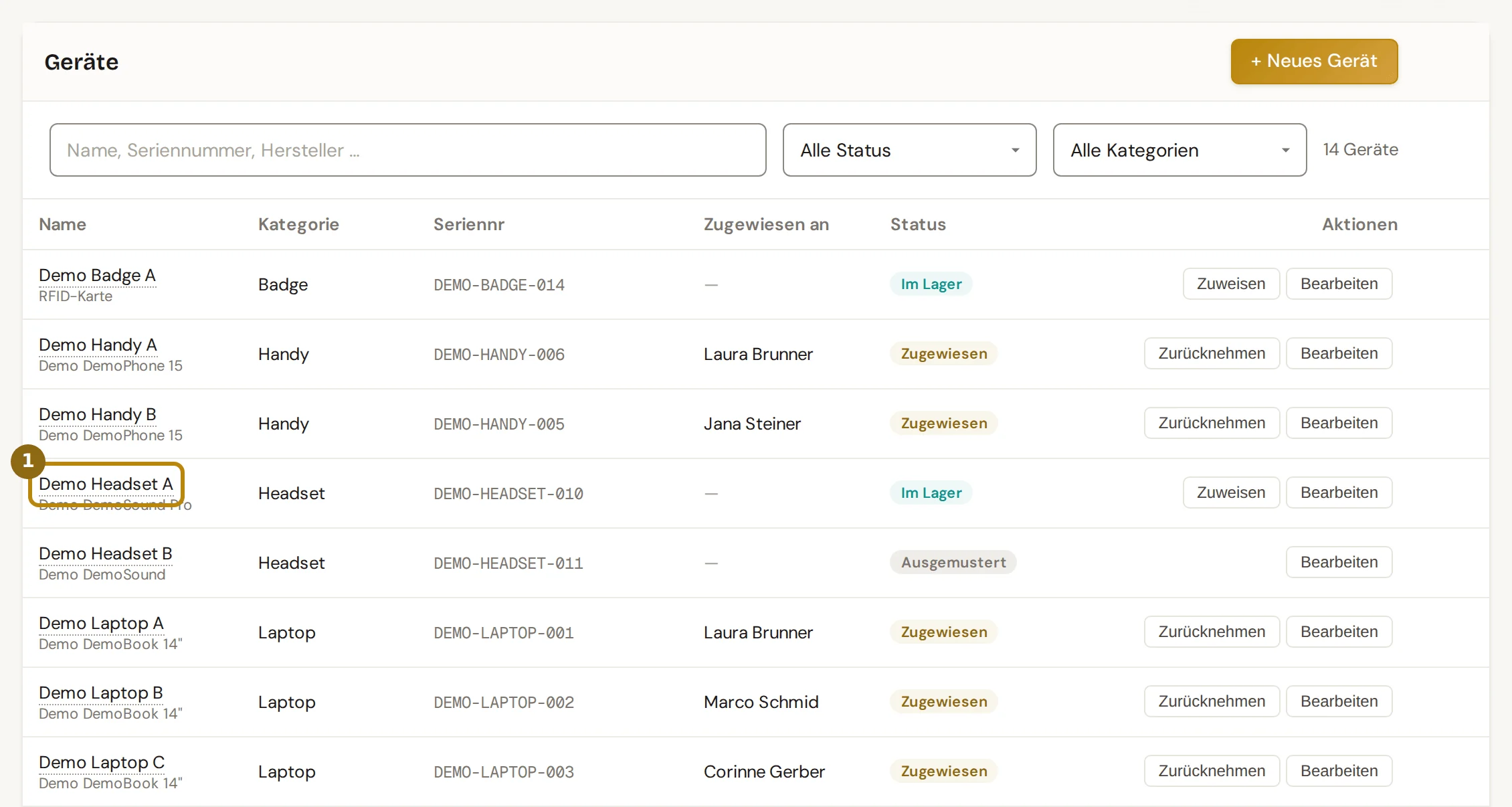The image size is (1512, 807).
Task: Take back Demo Laptop B from Marco Schmid
Action: coord(1212,701)
